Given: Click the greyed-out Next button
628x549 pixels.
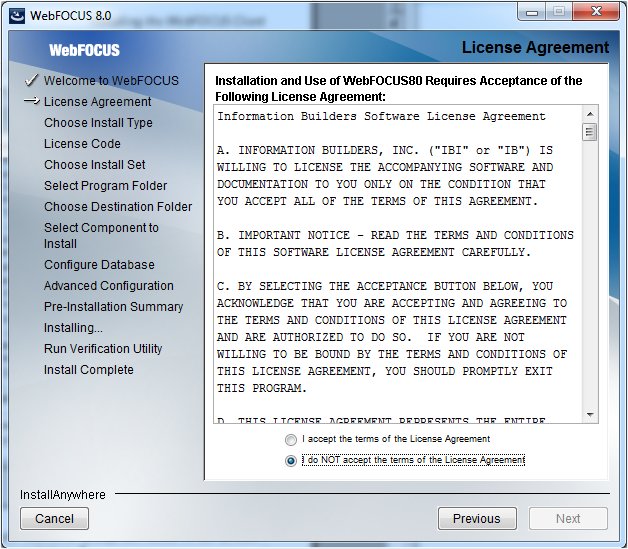Looking at the screenshot, I should point(568,519).
